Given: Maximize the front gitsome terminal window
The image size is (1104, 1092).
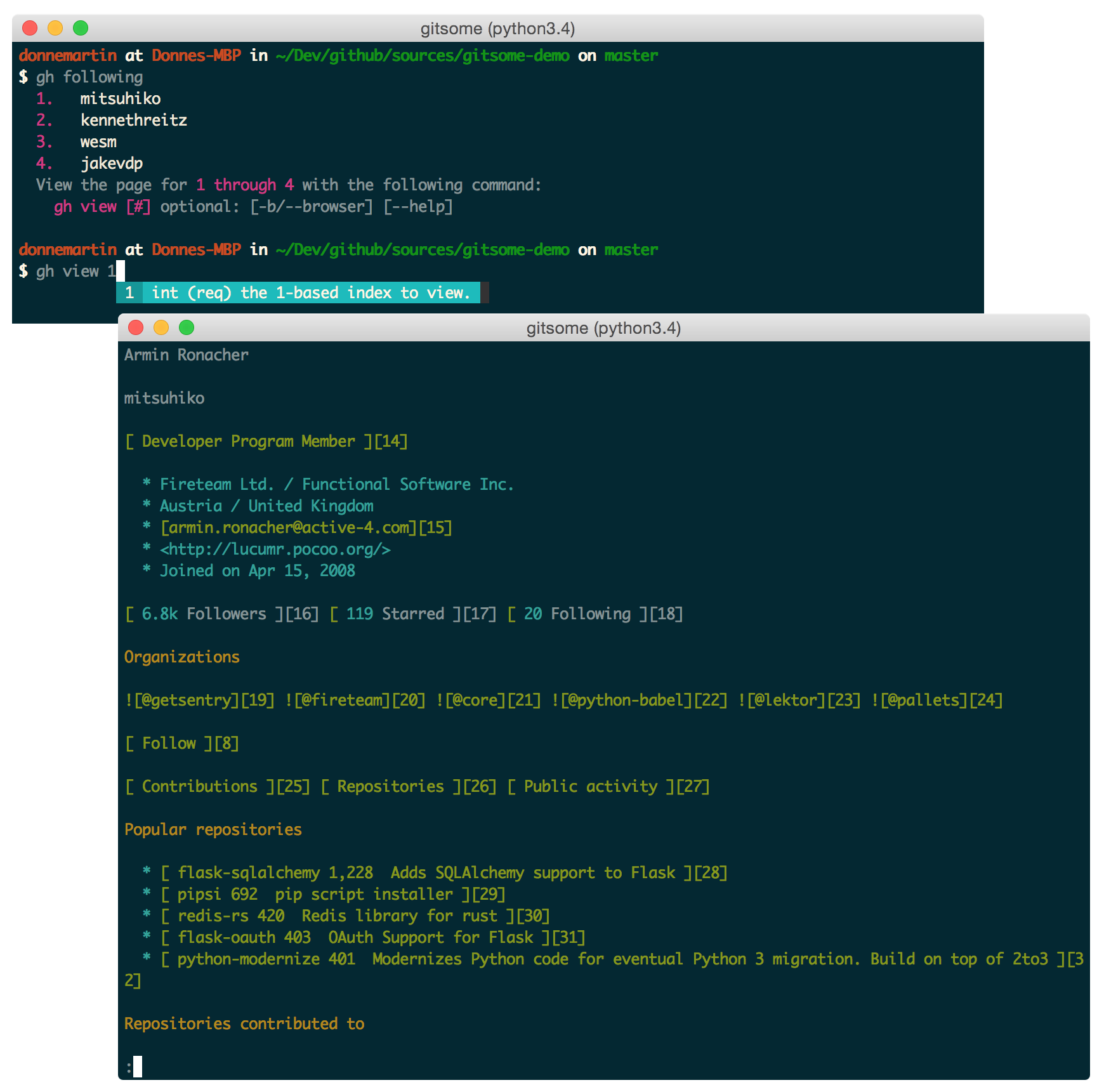Looking at the screenshot, I should pos(187,327).
